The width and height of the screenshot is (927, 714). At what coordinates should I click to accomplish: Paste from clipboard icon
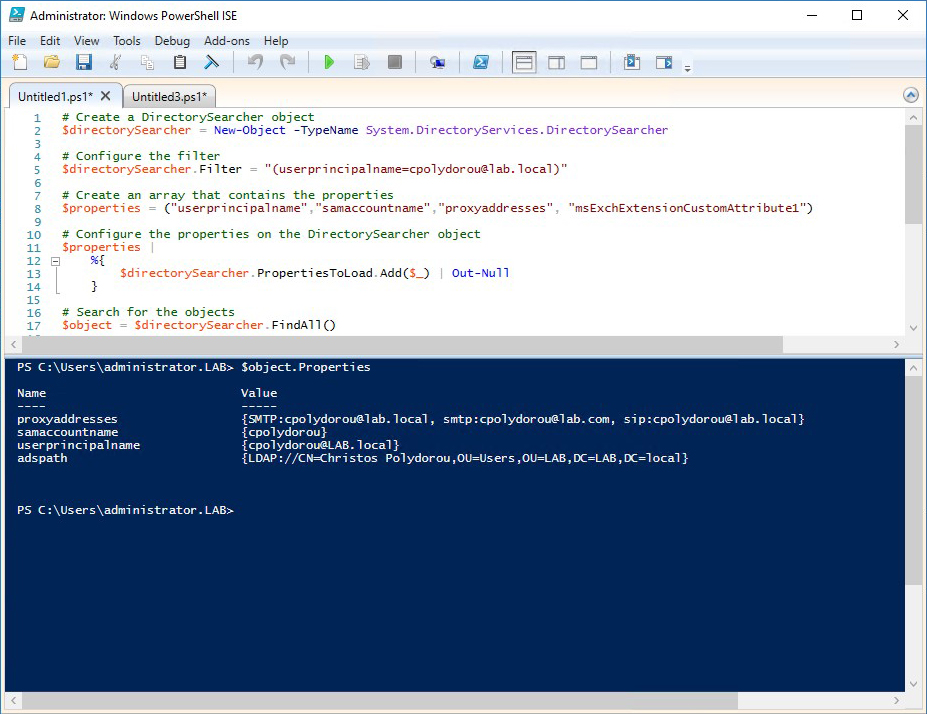pos(180,62)
